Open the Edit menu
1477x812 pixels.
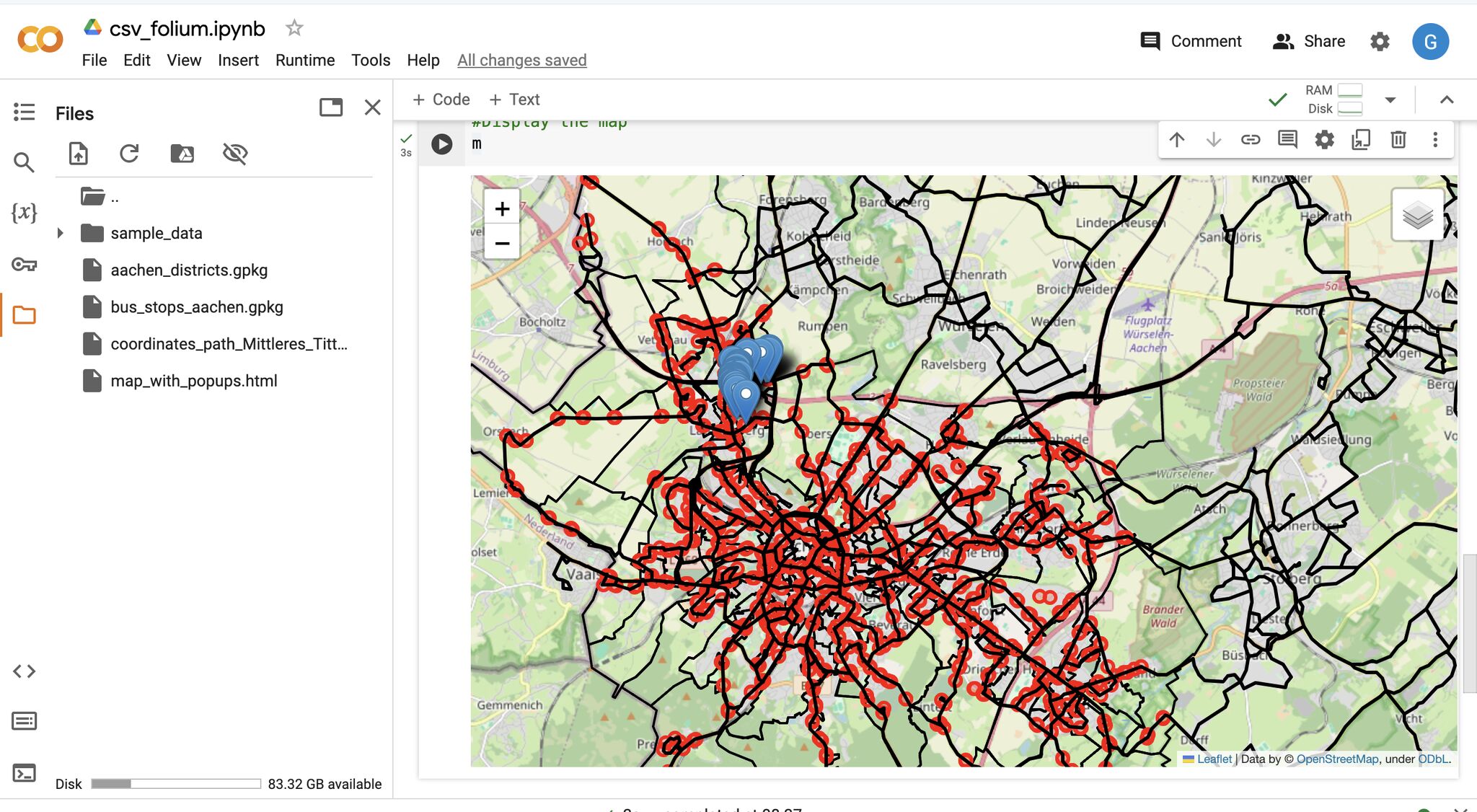136,60
